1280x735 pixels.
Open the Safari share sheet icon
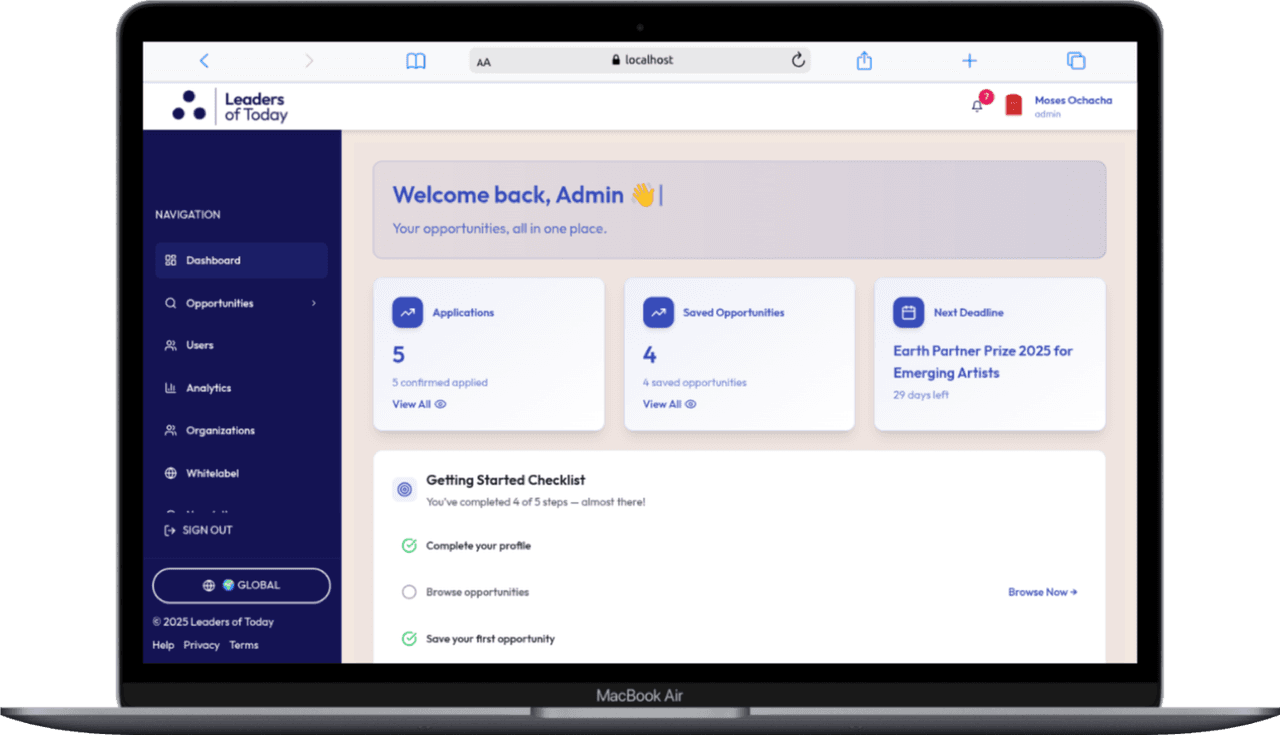point(864,60)
